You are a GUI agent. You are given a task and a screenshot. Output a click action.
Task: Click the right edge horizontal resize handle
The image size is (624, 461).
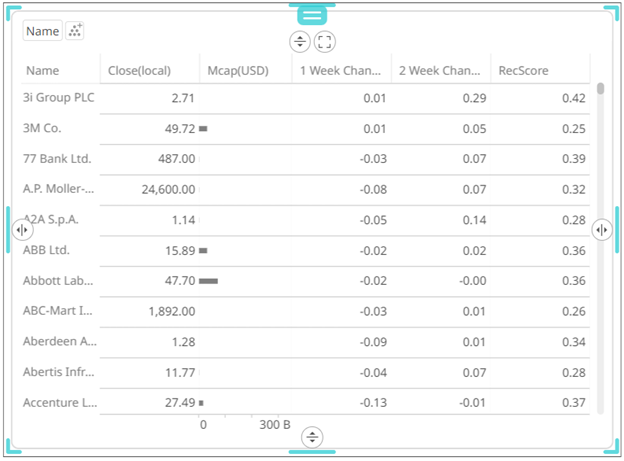(x=602, y=230)
